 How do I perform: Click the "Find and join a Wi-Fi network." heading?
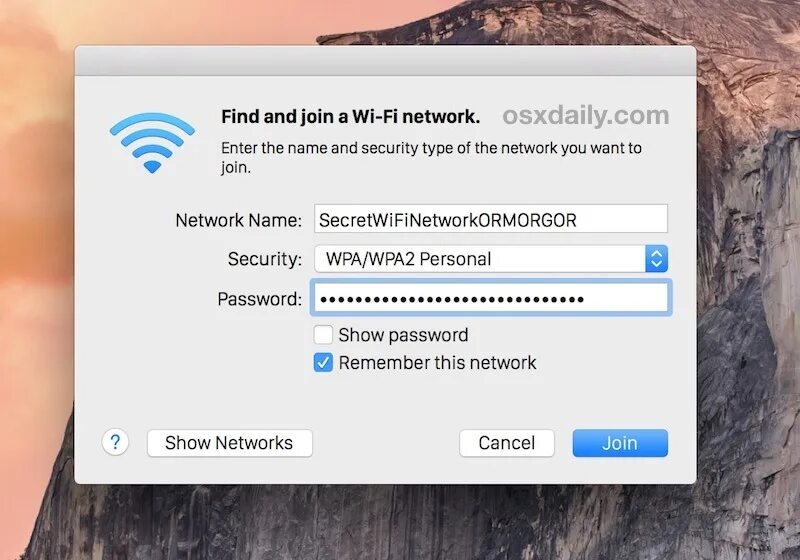[x=351, y=117]
